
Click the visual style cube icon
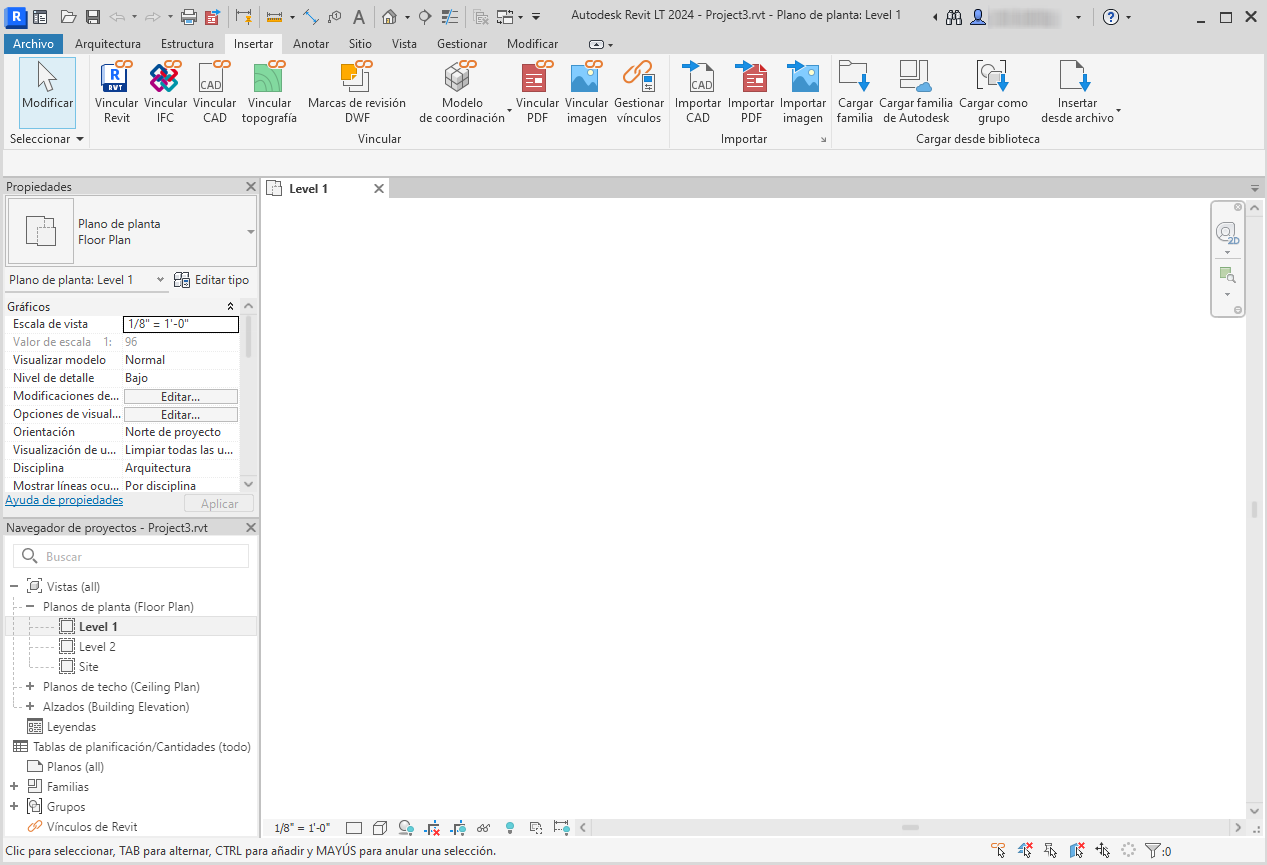pos(380,828)
